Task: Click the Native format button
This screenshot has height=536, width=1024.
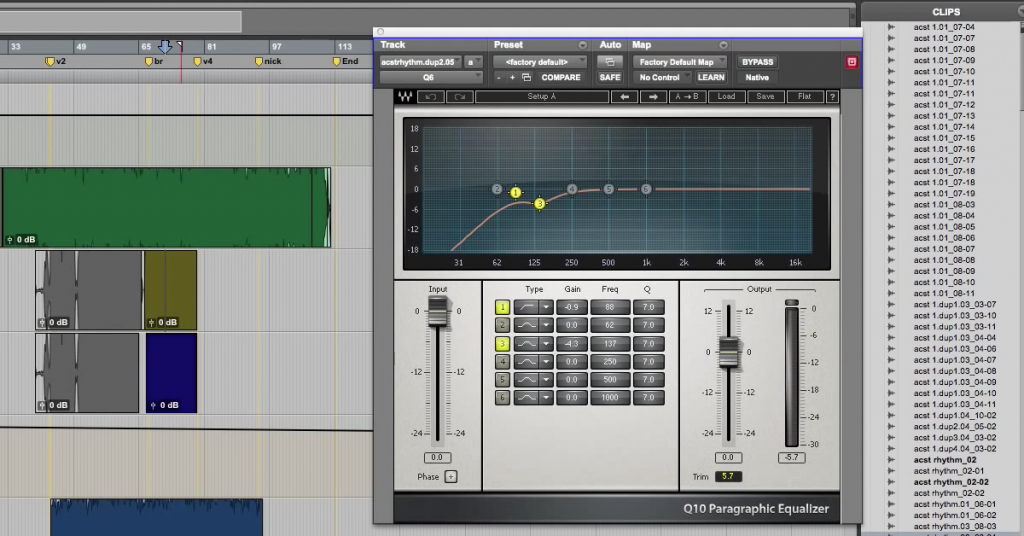Action: [758, 78]
